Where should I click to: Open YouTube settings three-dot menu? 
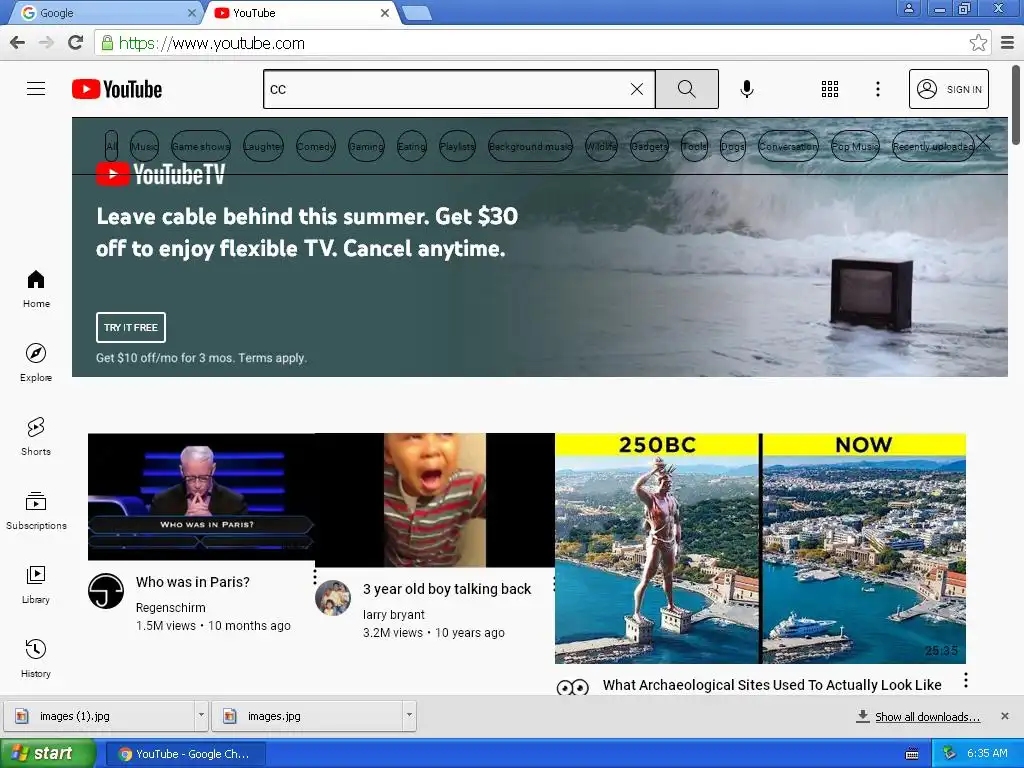click(878, 89)
